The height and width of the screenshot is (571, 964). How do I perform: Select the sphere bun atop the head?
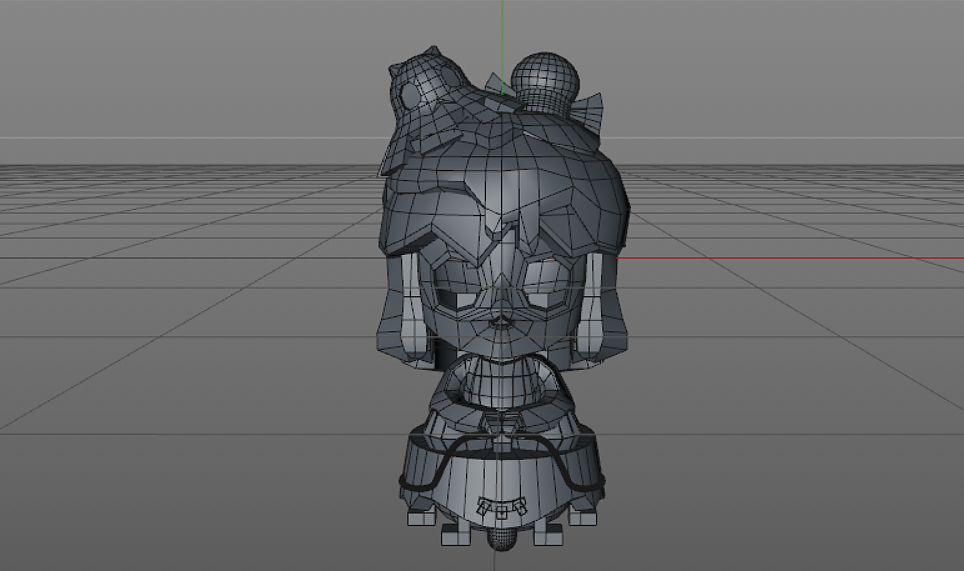click(545, 83)
